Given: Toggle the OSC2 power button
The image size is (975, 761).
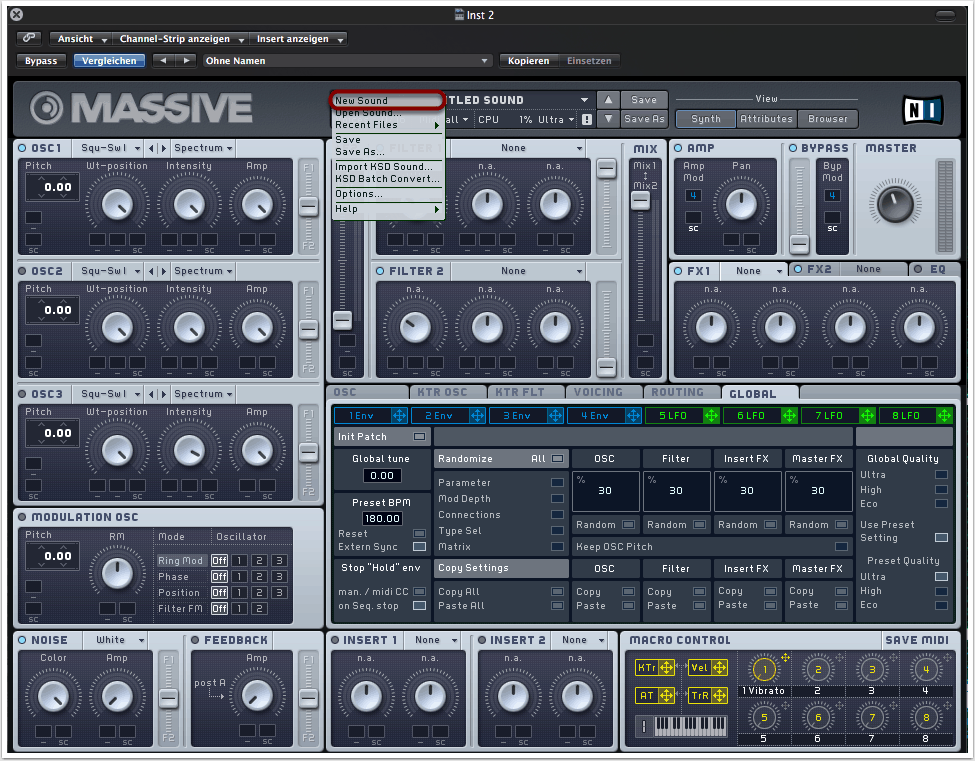Looking at the screenshot, I should pos(21,271).
